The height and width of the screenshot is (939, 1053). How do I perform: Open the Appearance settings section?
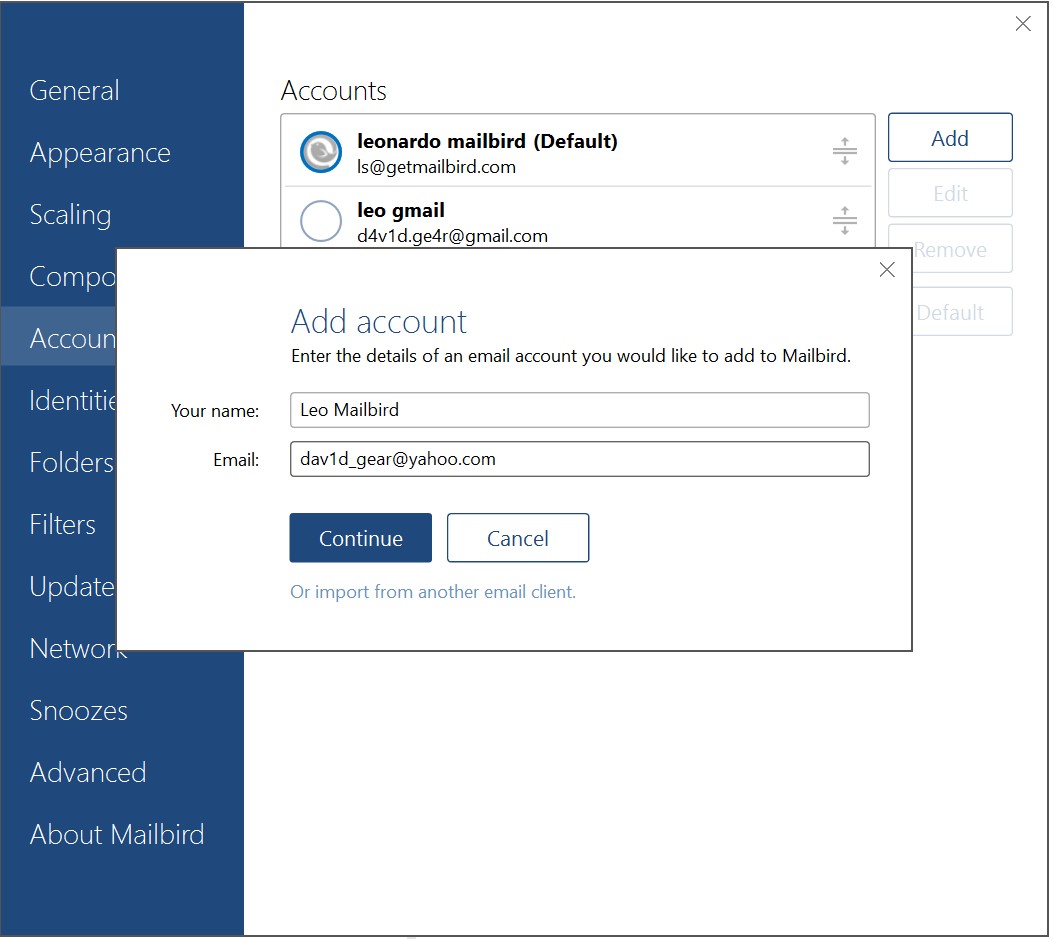click(x=100, y=153)
